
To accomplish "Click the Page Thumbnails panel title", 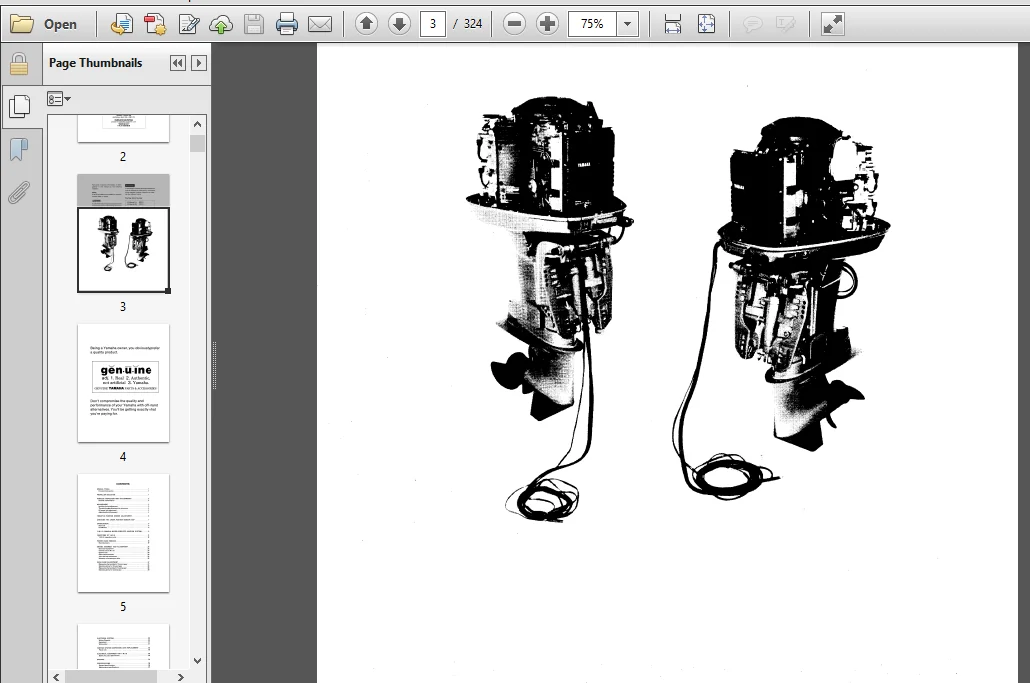I will click(95, 63).
